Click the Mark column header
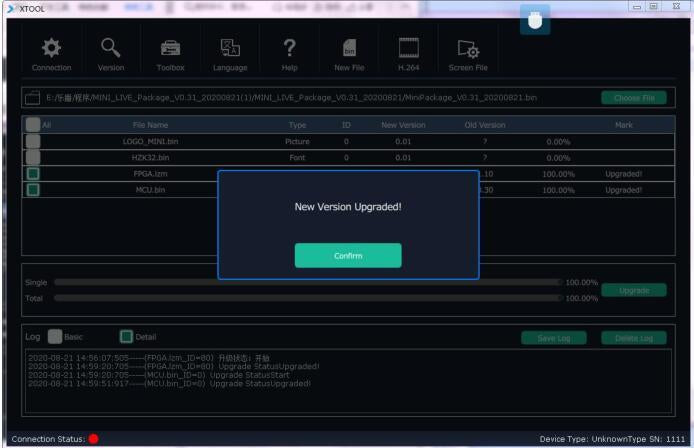694x448 pixels. pyautogui.click(x=624, y=125)
